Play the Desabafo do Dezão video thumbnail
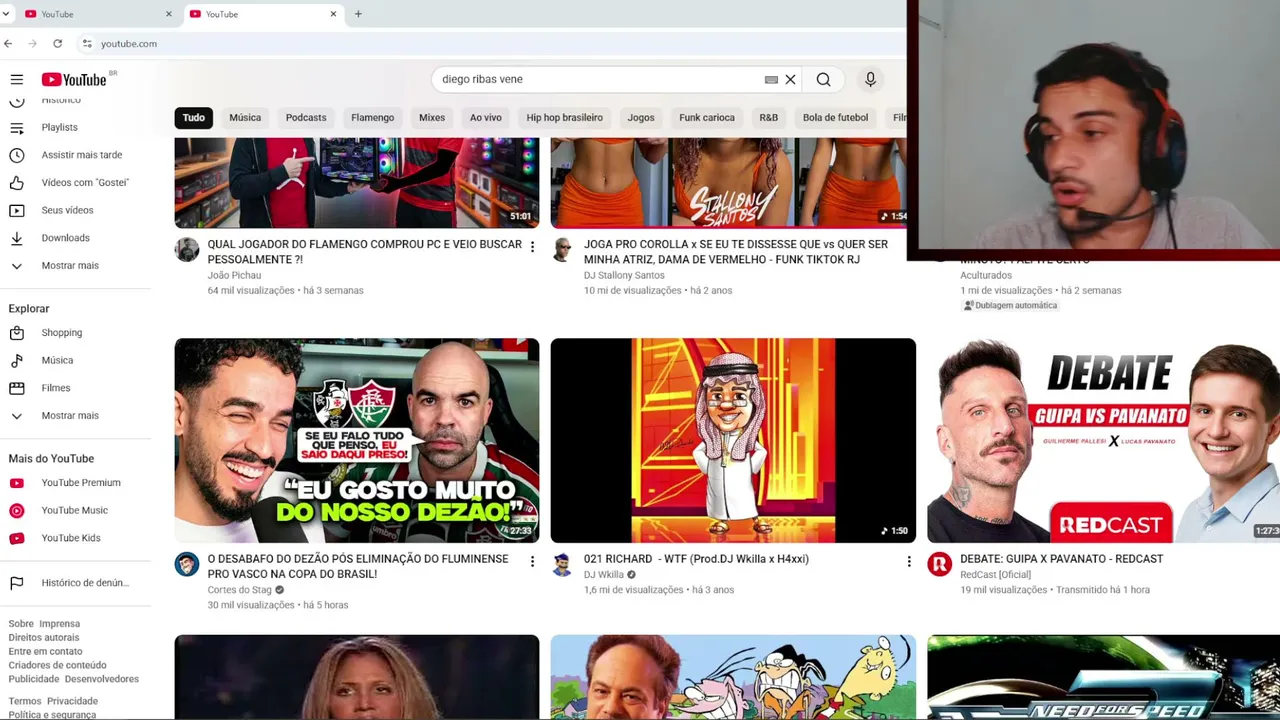This screenshot has width=1280, height=720. pos(357,441)
